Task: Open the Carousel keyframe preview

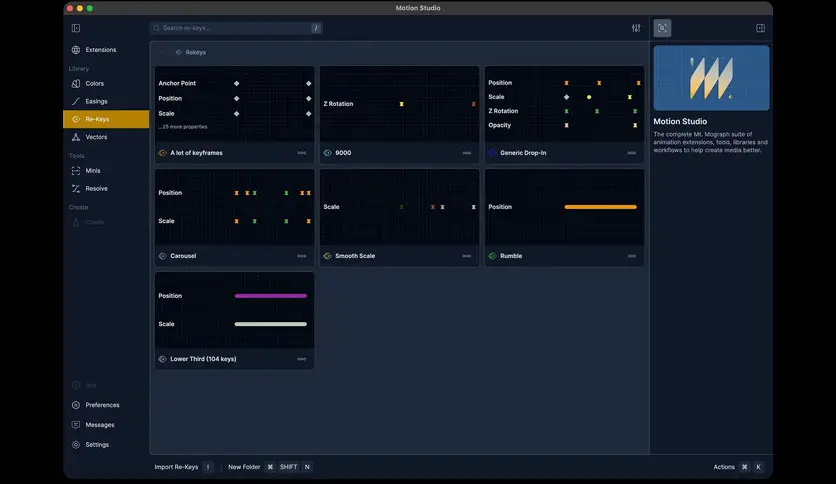Action: pyautogui.click(x=235, y=207)
